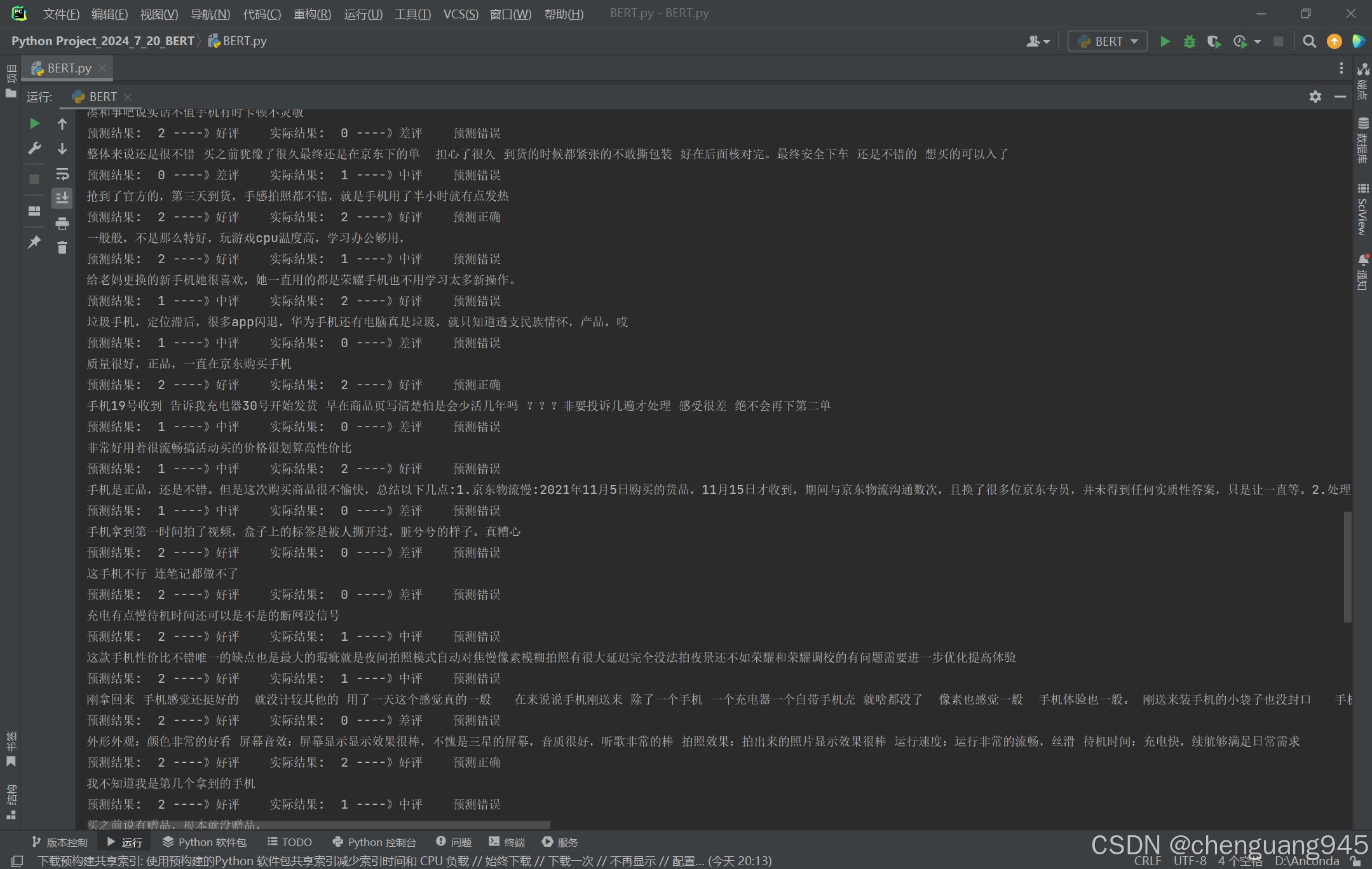
Task: Change UTF-8 file encoding in status bar
Action: coord(1190,861)
